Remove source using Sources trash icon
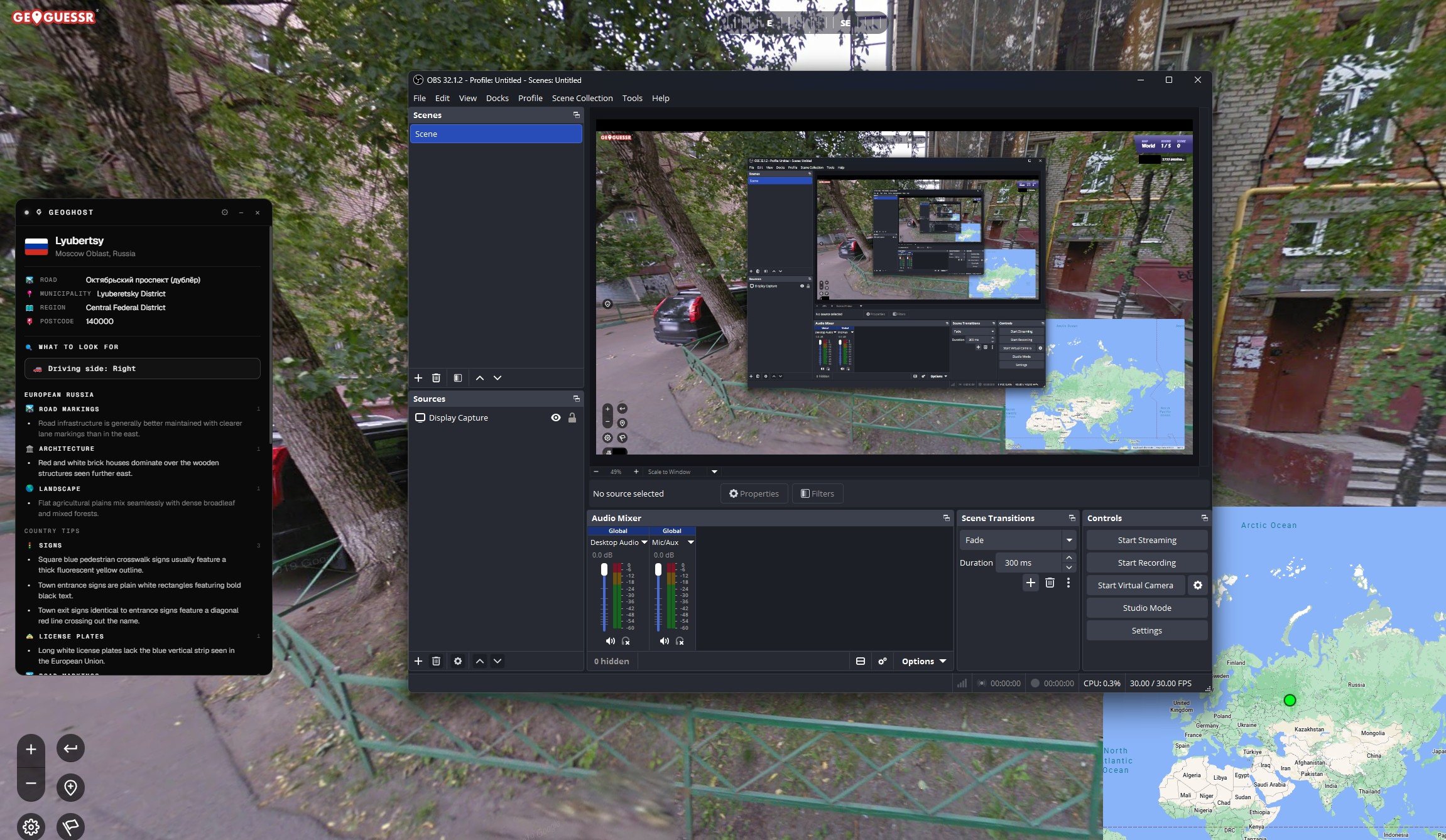The height and width of the screenshot is (840, 1446). click(436, 661)
